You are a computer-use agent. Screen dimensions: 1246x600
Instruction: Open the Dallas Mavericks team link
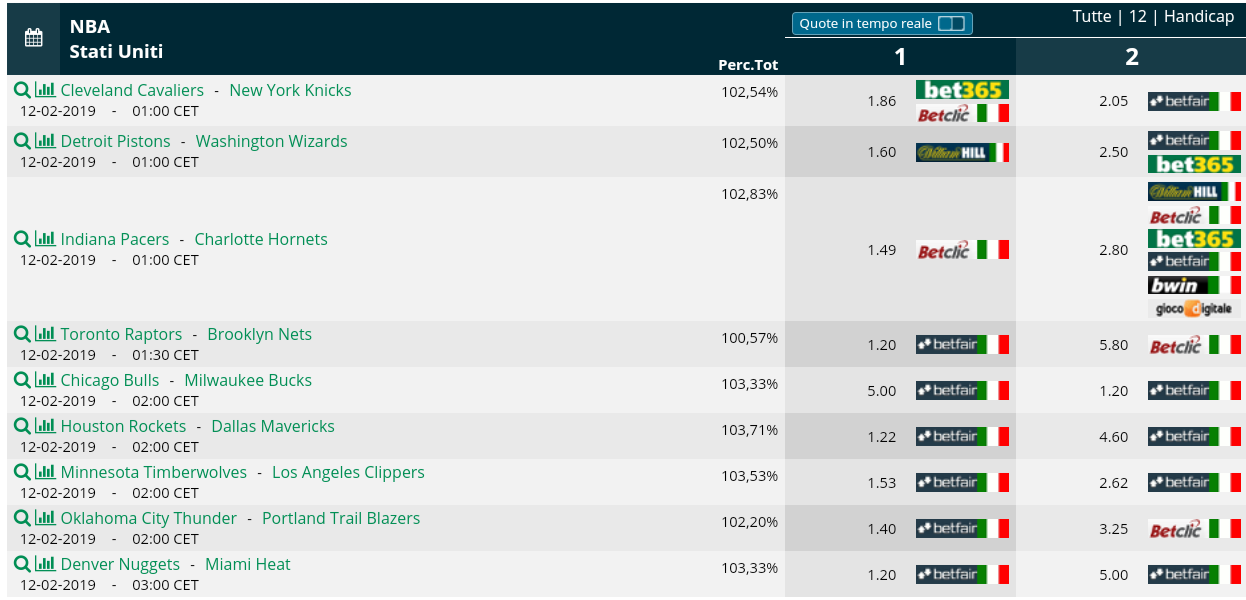(273, 426)
